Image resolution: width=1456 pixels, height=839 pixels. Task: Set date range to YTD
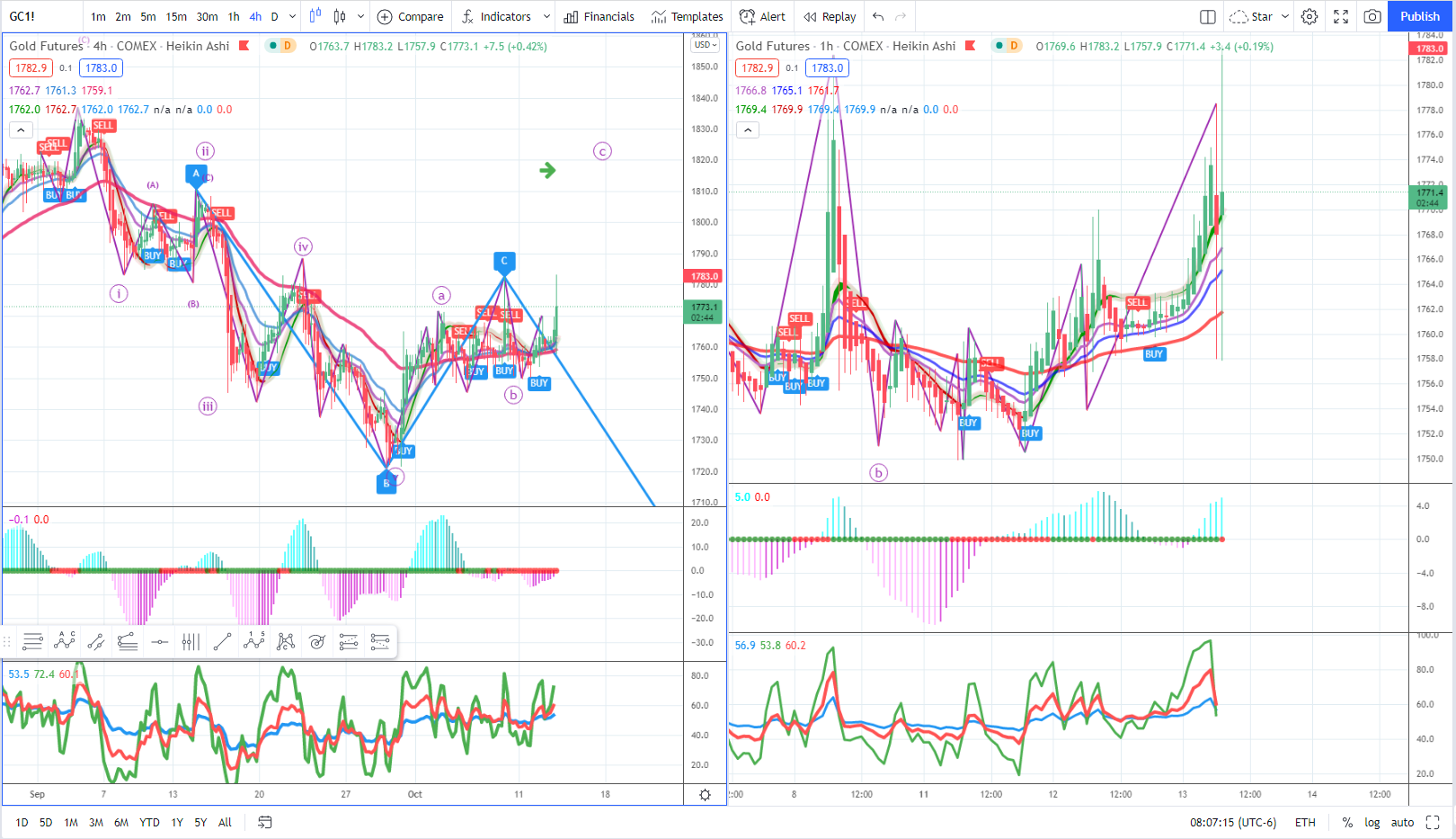(149, 822)
